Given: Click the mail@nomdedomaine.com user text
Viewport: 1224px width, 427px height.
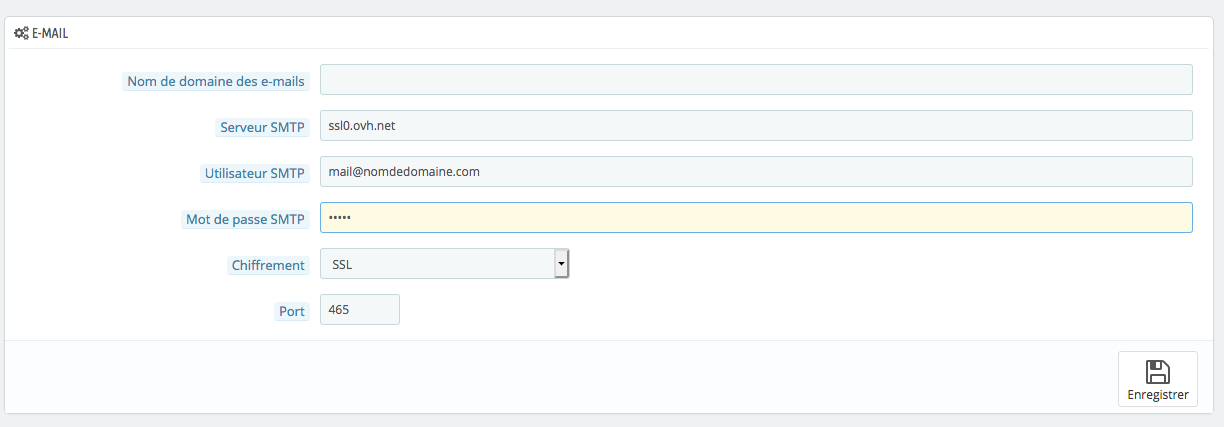Looking at the screenshot, I should pos(404,172).
